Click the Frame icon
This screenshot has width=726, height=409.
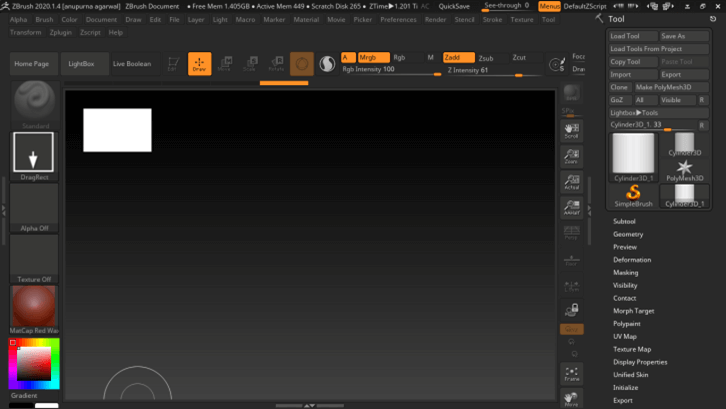[572, 374]
